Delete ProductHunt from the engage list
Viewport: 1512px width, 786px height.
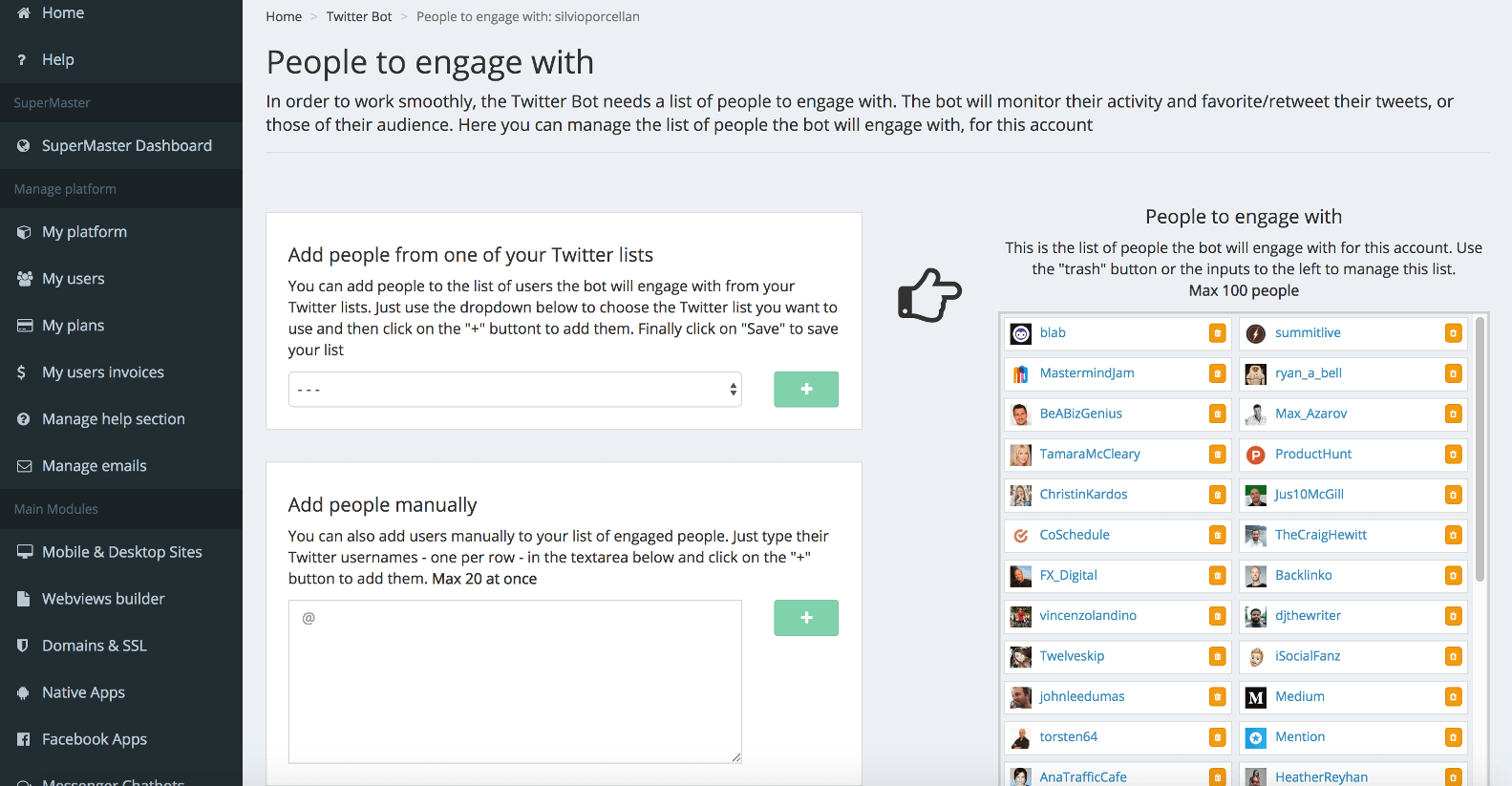coord(1453,455)
